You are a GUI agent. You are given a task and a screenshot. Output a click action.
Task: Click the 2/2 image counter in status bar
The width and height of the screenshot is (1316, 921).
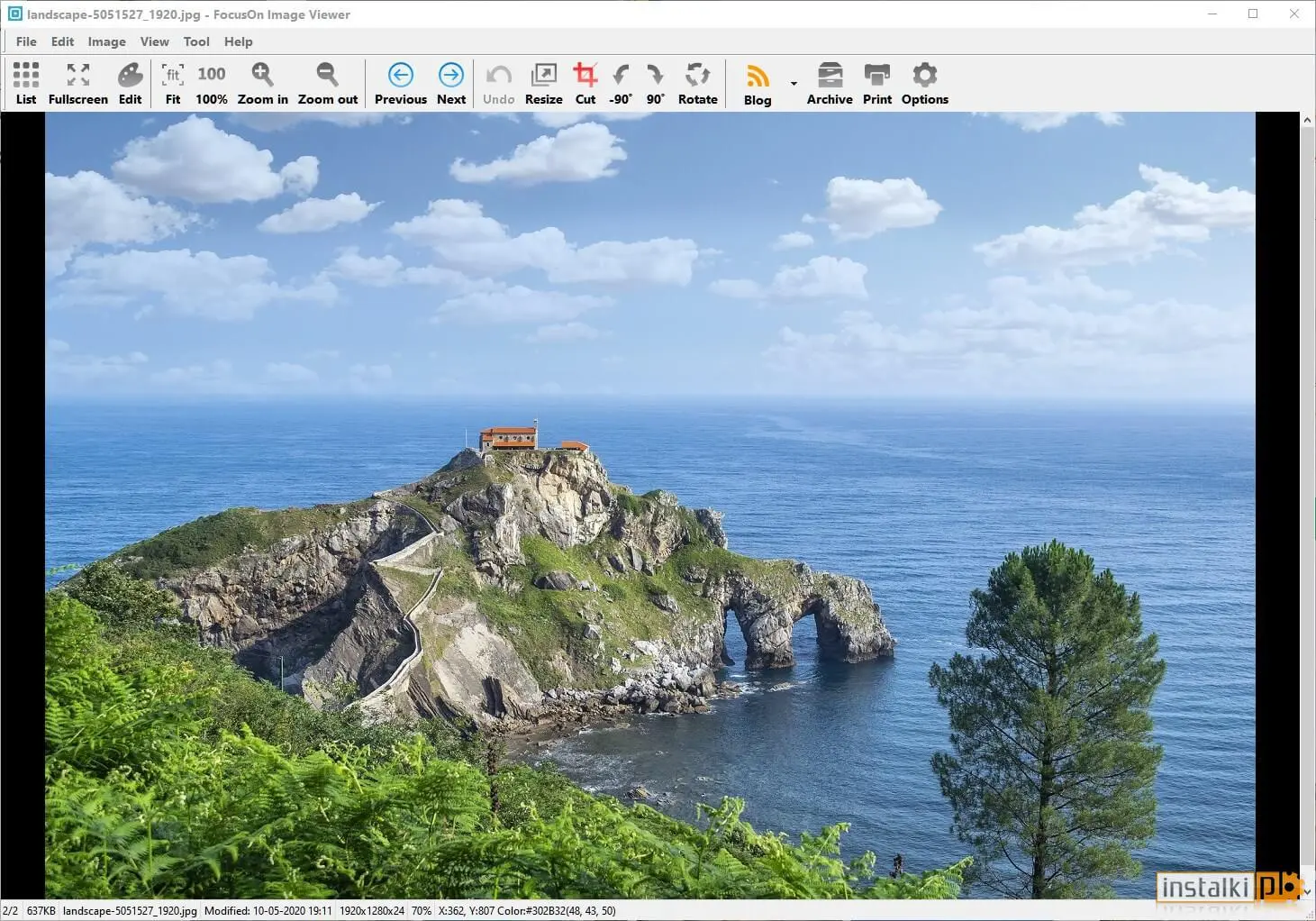10,911
